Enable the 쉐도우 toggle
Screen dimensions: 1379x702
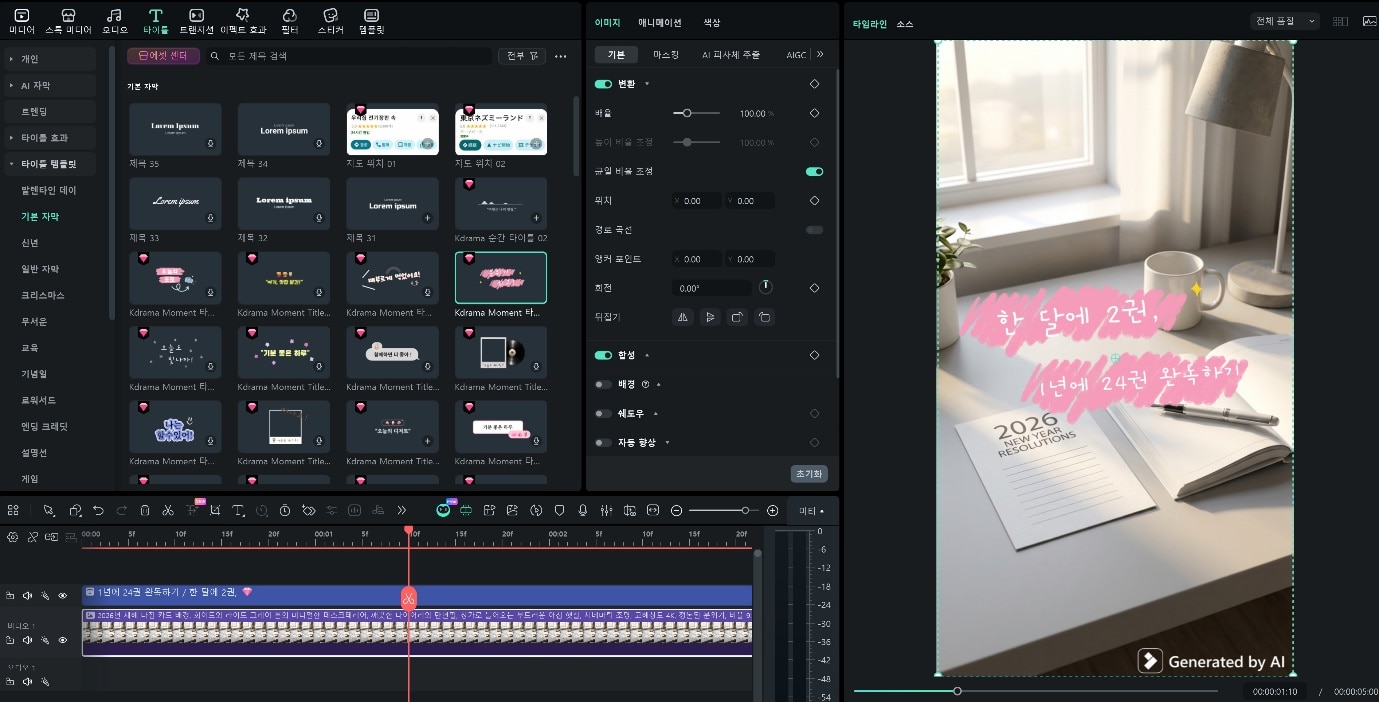pyautogui.click(x=603, y=413)
